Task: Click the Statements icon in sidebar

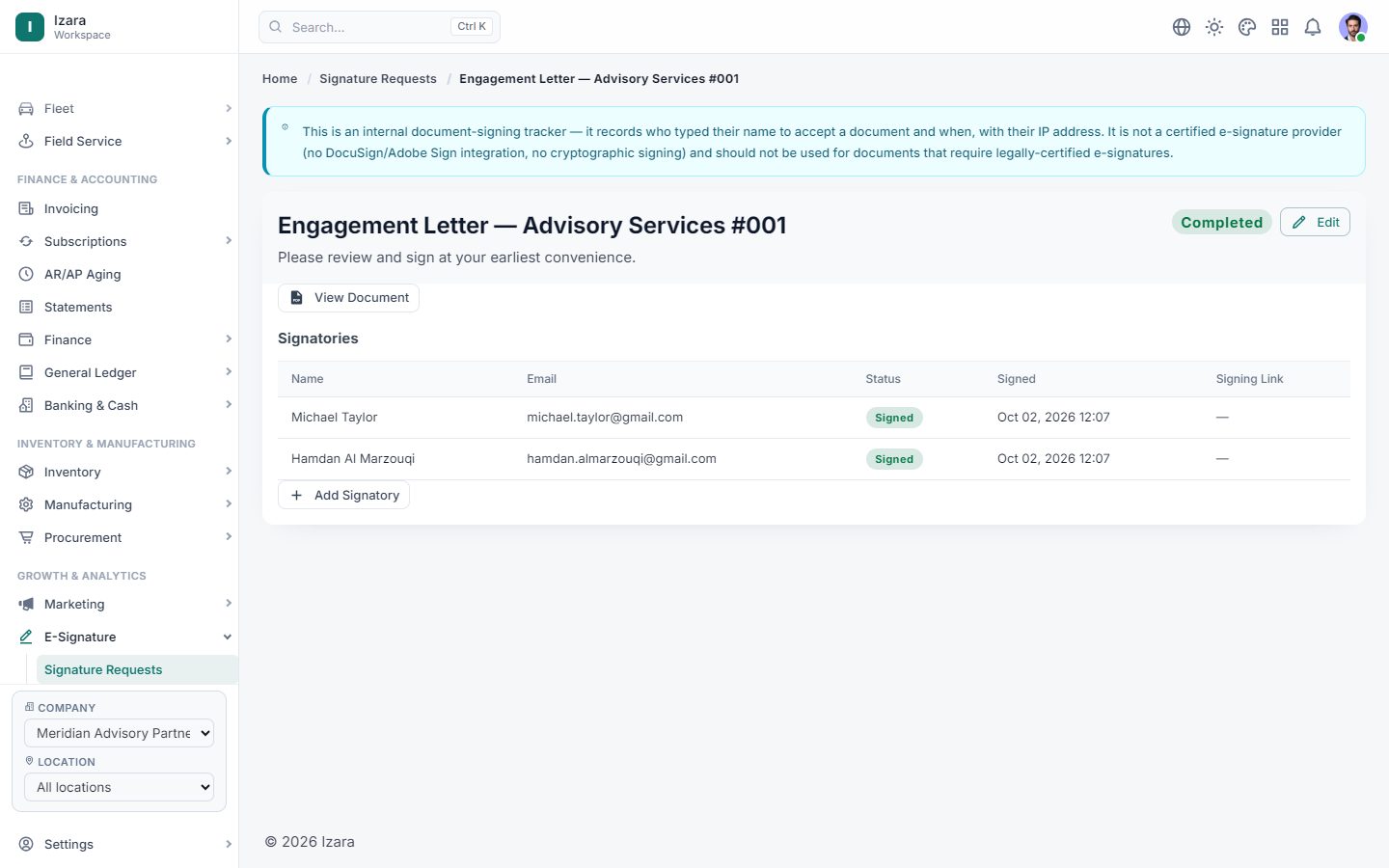Action: point(26,308)
